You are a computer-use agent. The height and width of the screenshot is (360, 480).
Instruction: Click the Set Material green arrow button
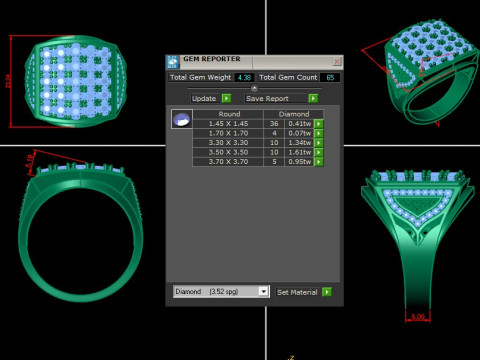tap(327, 292)
